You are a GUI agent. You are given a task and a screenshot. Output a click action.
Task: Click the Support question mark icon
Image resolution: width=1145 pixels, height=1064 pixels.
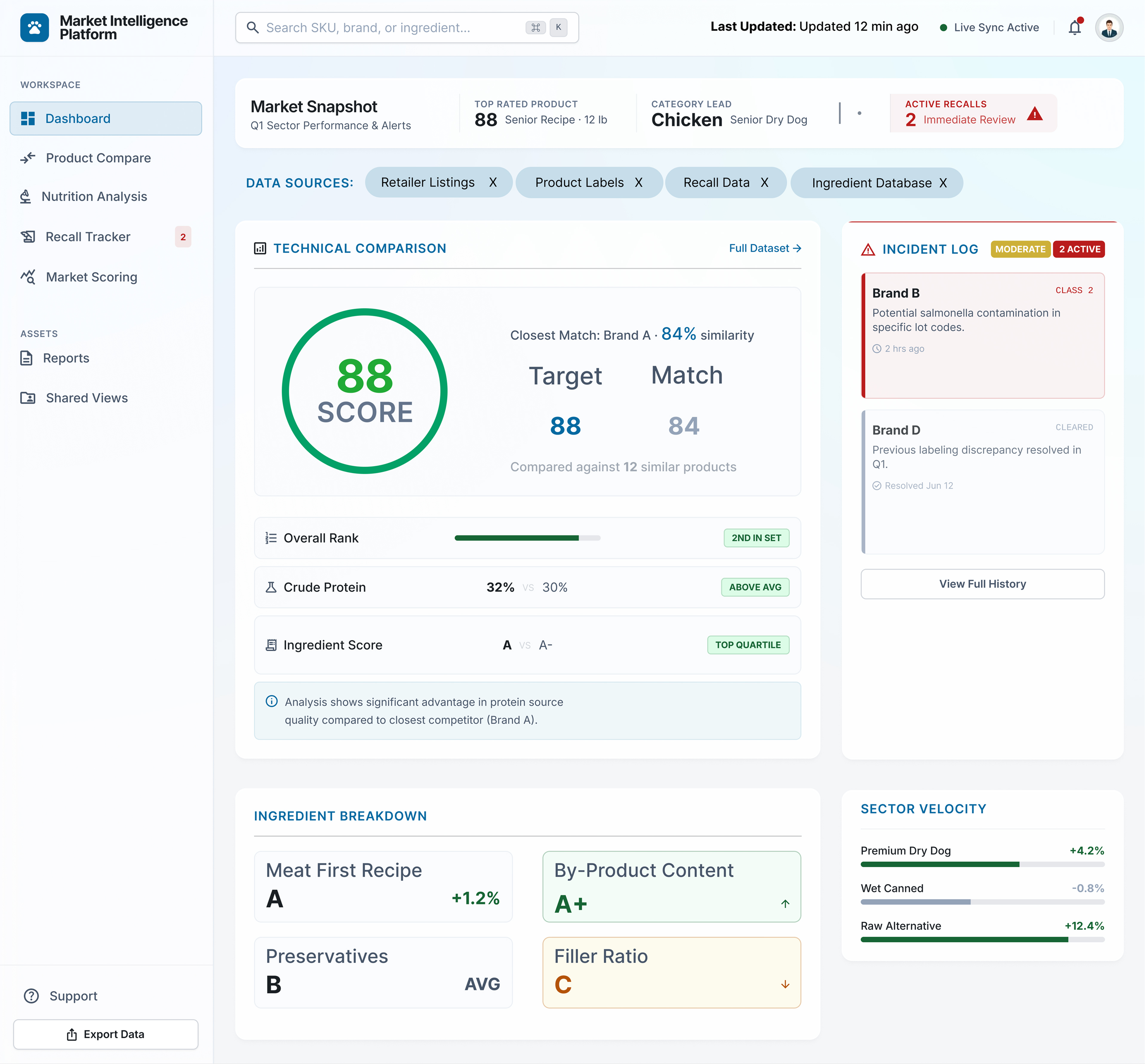(31, 995)
